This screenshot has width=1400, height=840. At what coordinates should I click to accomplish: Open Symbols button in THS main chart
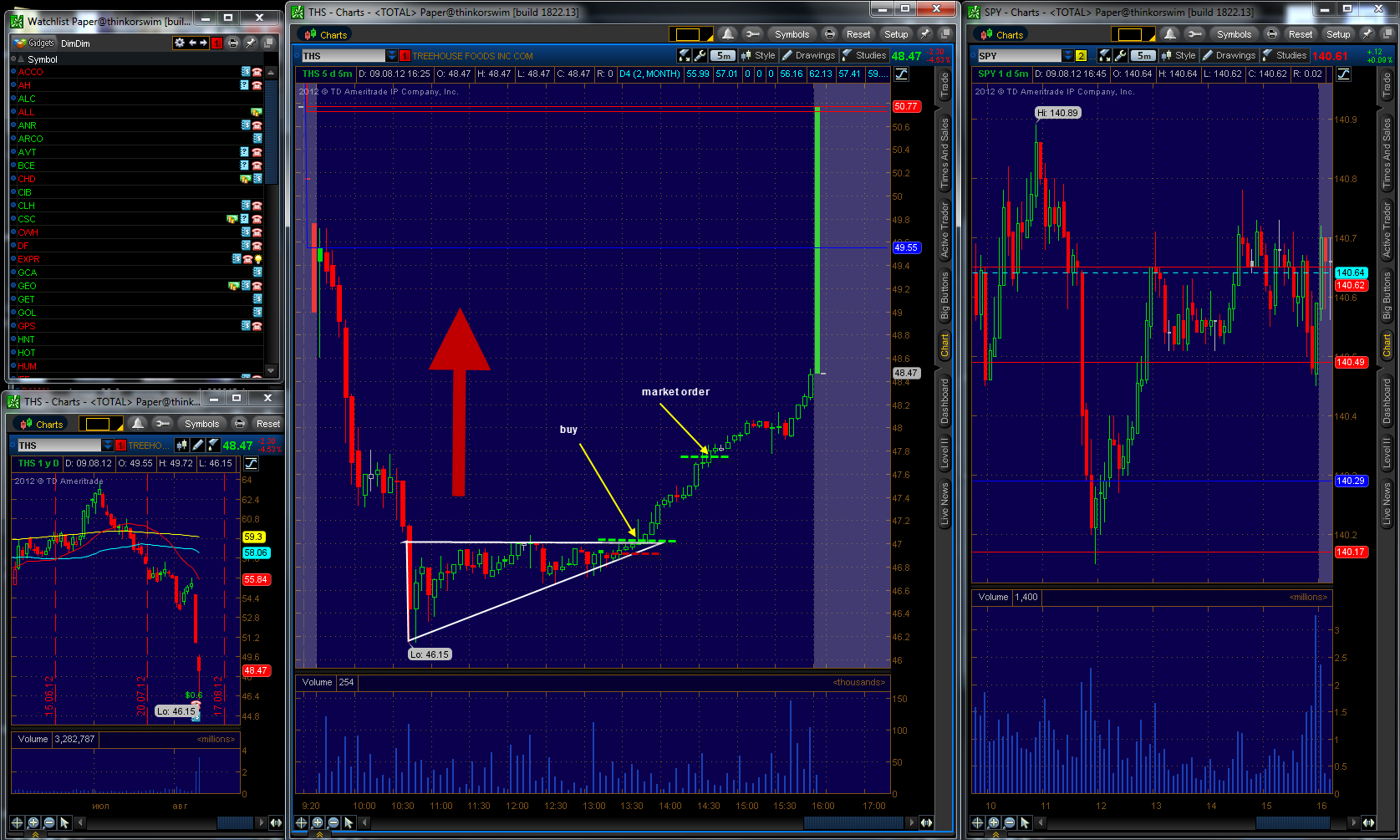point(792,34)
